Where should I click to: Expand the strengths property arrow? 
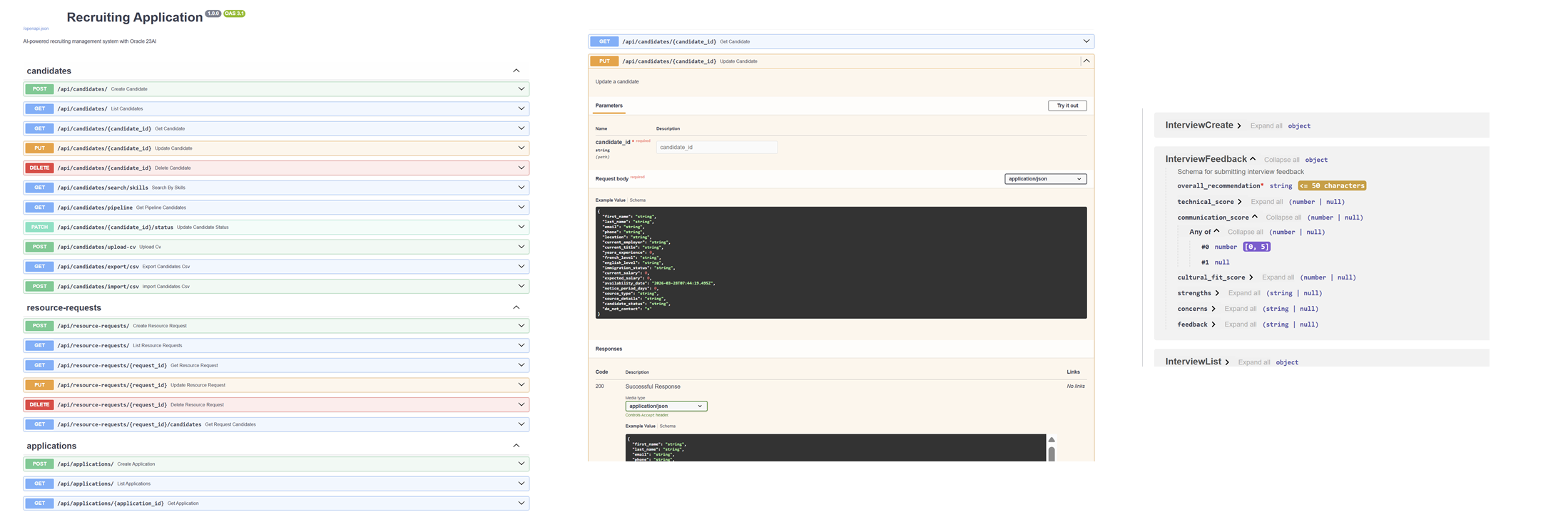pos(1216,293)
